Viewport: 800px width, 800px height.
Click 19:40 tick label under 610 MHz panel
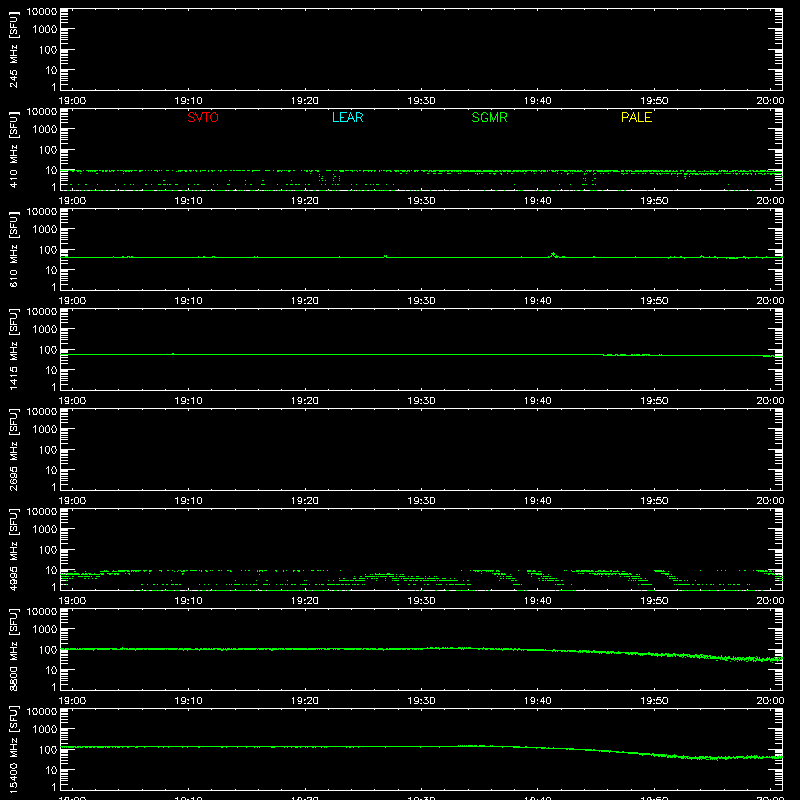coord(538,301)
